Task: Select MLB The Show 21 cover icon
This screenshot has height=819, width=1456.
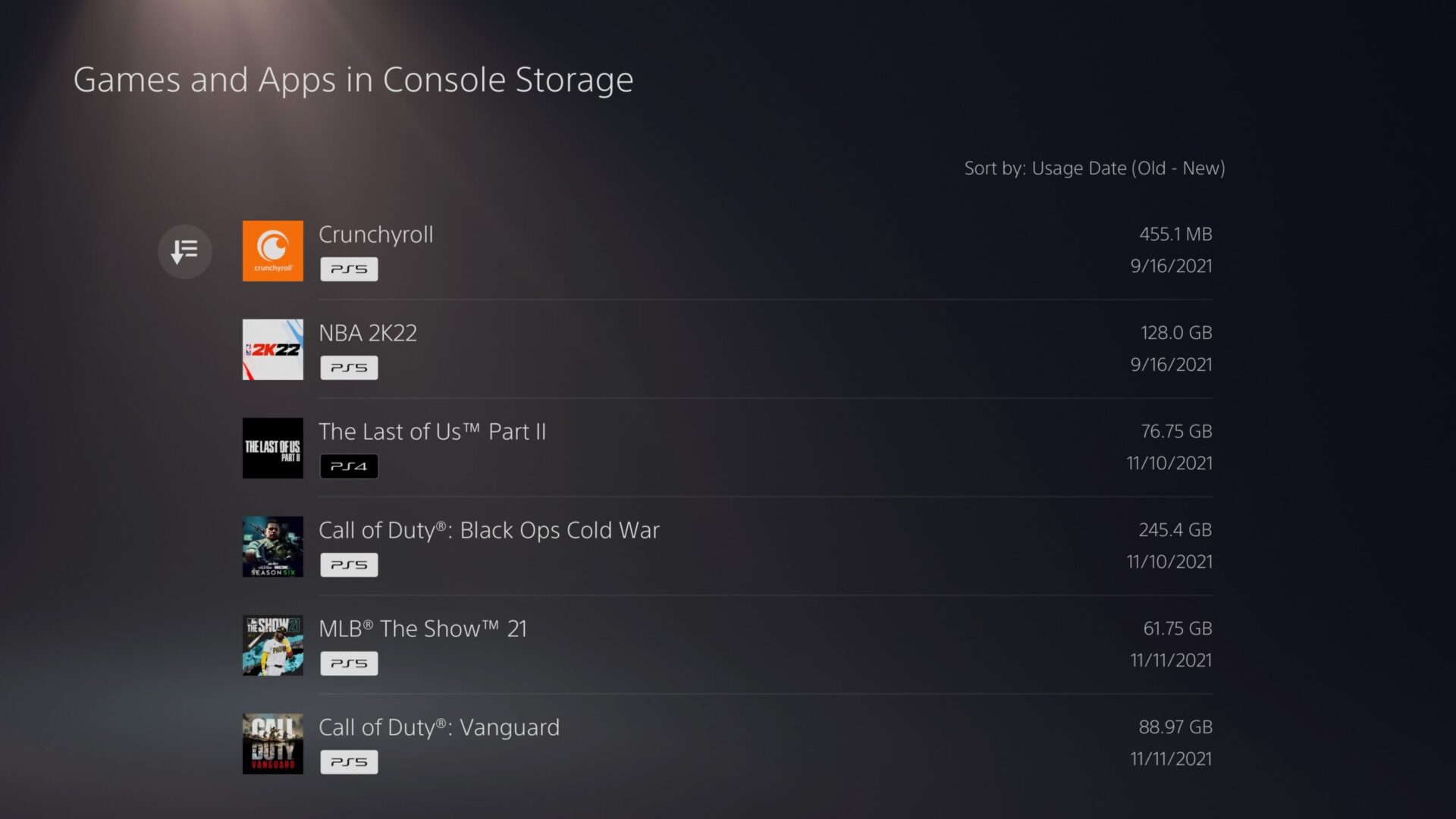Action: [x=272, y=645]
